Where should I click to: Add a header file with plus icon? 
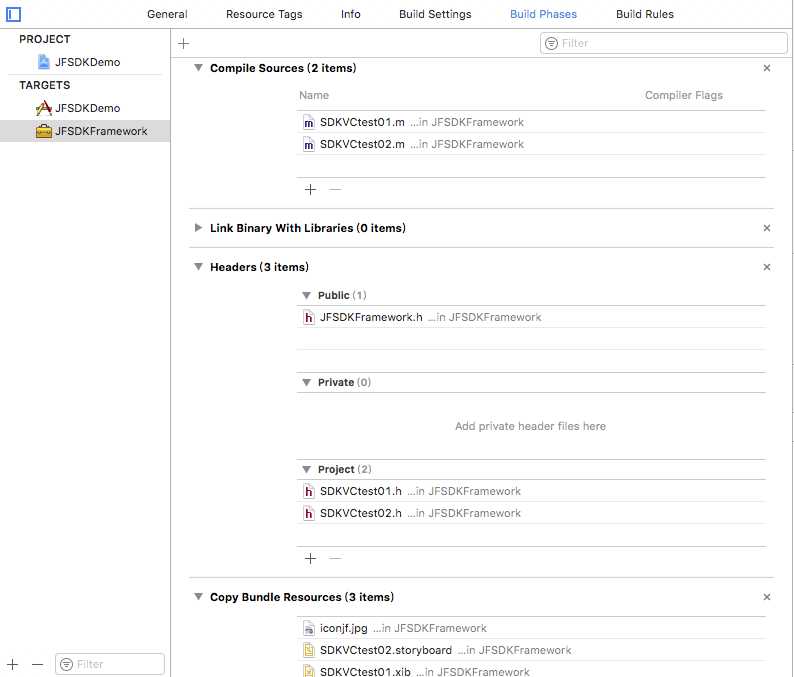tap(310, 558)
